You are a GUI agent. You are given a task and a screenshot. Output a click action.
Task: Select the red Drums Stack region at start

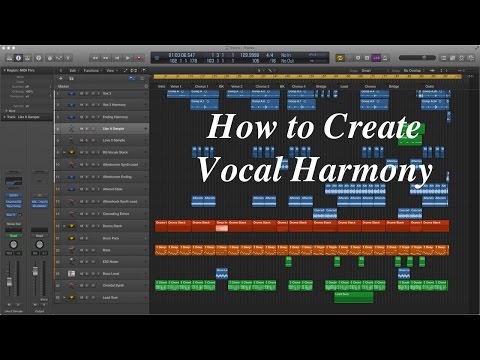(161, 226)
